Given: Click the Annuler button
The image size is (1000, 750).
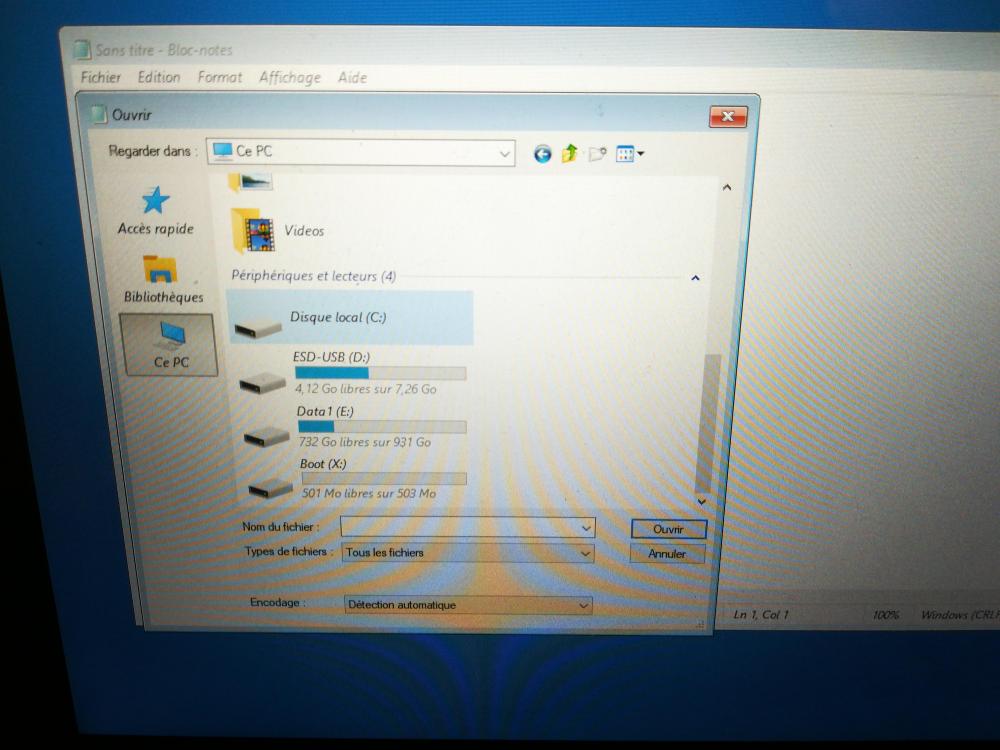Looking at the screenshot, I should 667,554.
